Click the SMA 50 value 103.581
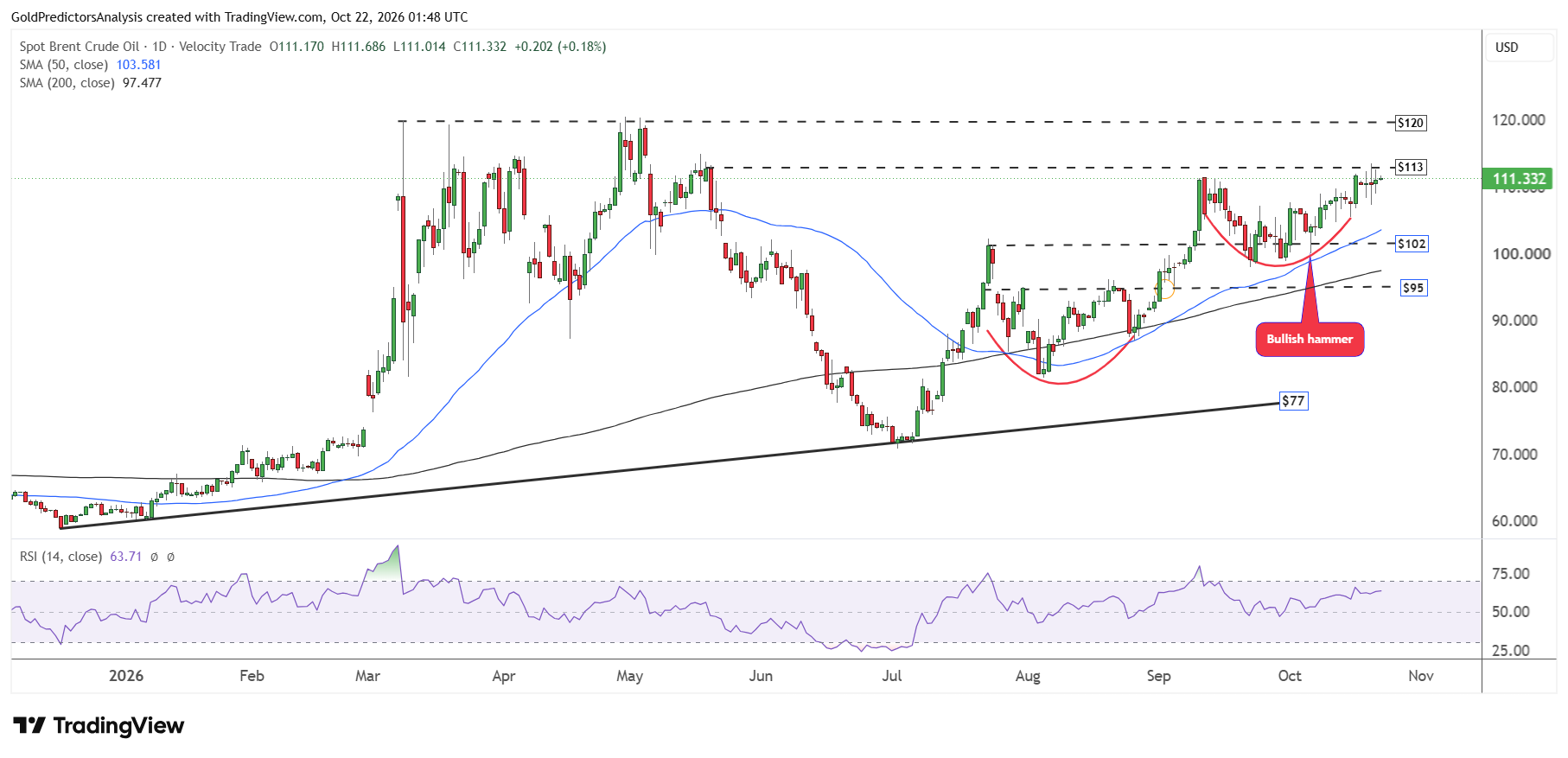The width and height of the screenshot is (1568, 758). click(x=138, y=65)
